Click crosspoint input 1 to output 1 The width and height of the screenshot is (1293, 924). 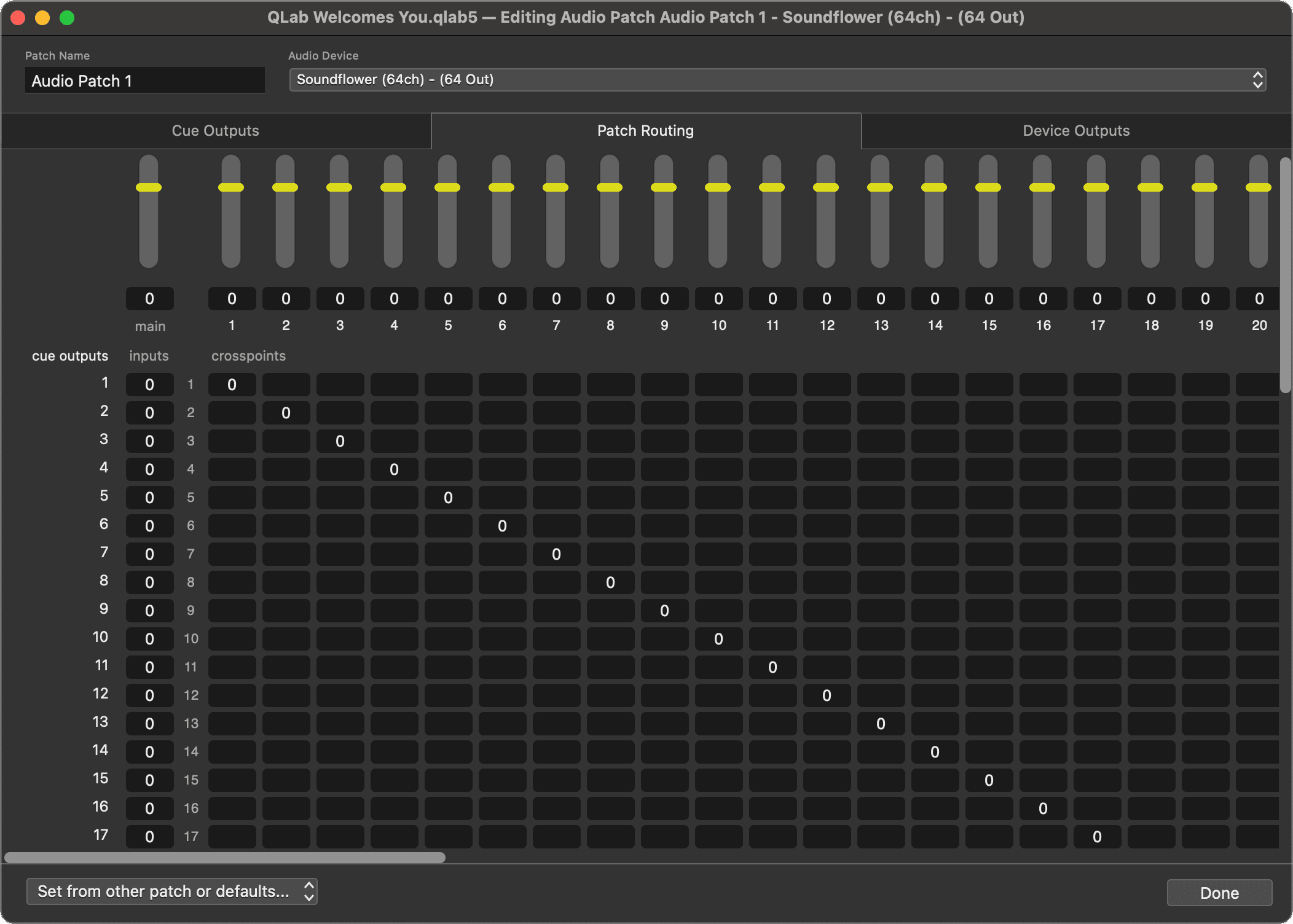coord(232,385)
